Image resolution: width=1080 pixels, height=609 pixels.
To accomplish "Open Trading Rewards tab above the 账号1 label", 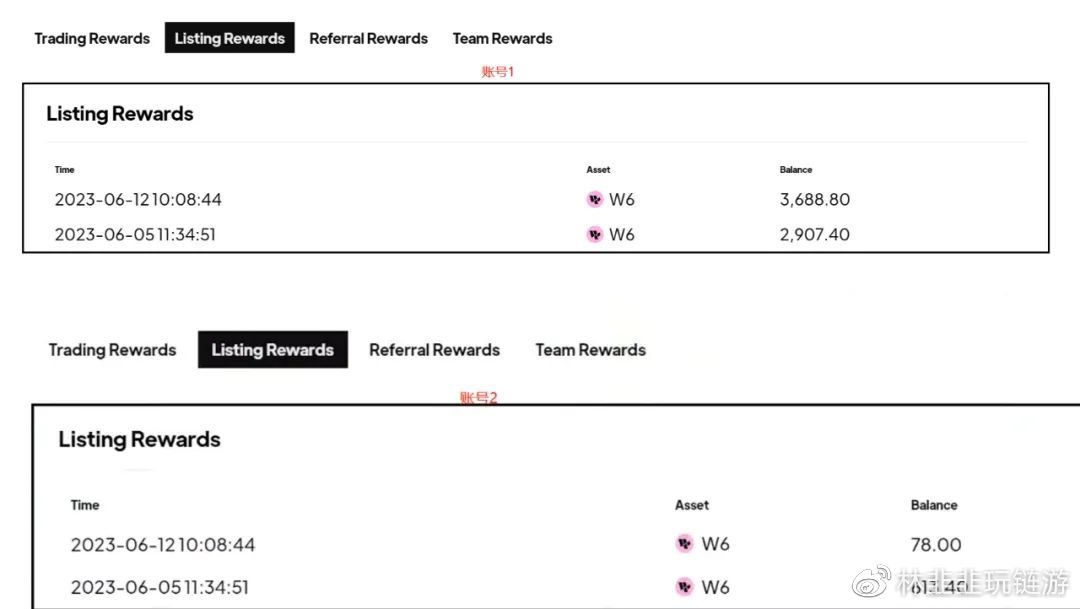I will [92, 39].
